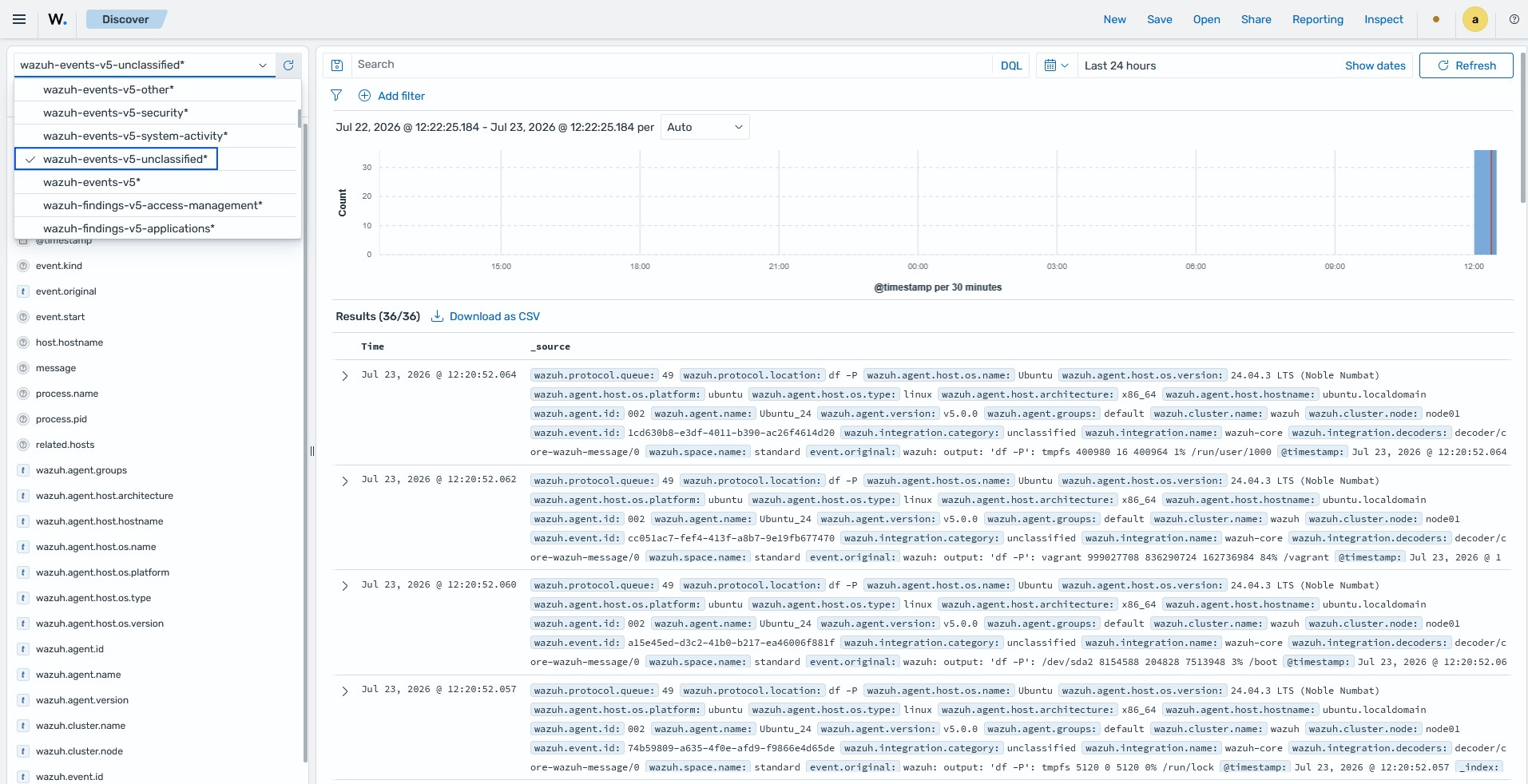Click the type icon for event.kind field

tap(23, 266)
